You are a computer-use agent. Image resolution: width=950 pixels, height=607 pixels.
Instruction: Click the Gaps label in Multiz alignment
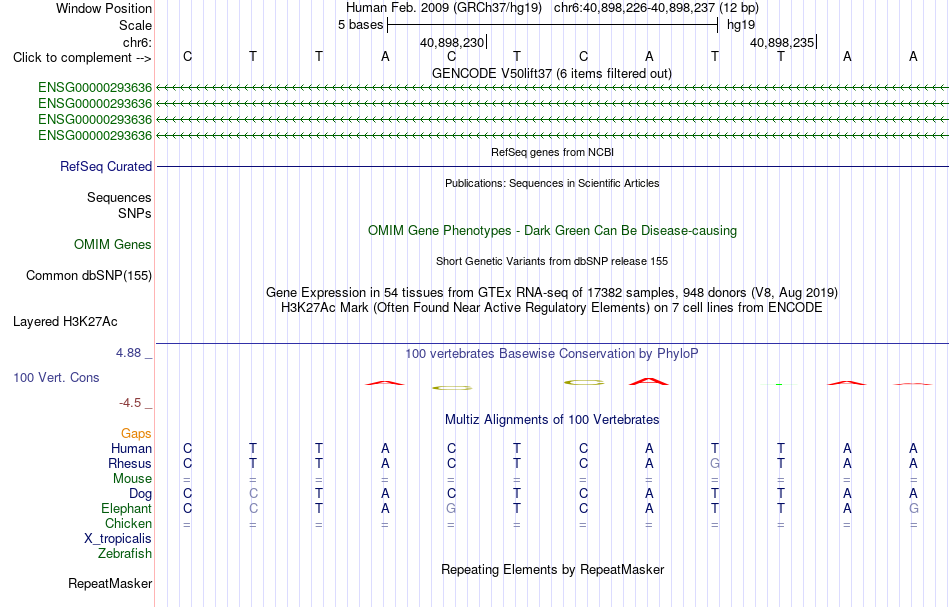[x=136, y=433]
